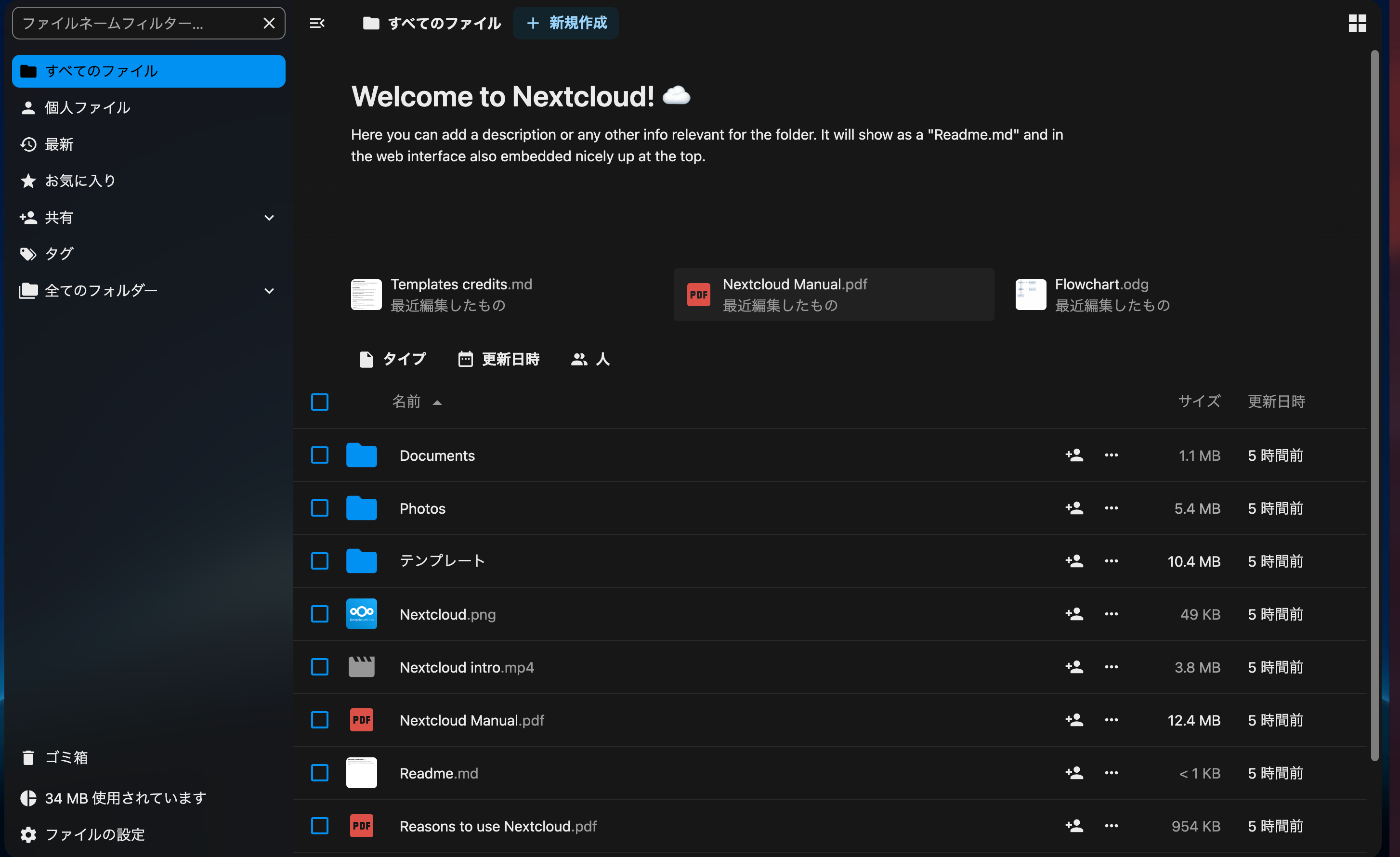Select すべてのファイル in the sidebar

(x=149, y=71)
